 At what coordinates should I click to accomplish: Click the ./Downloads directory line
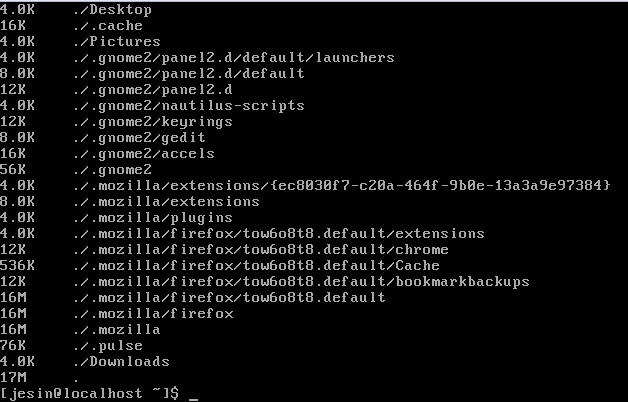click(121, 362)
